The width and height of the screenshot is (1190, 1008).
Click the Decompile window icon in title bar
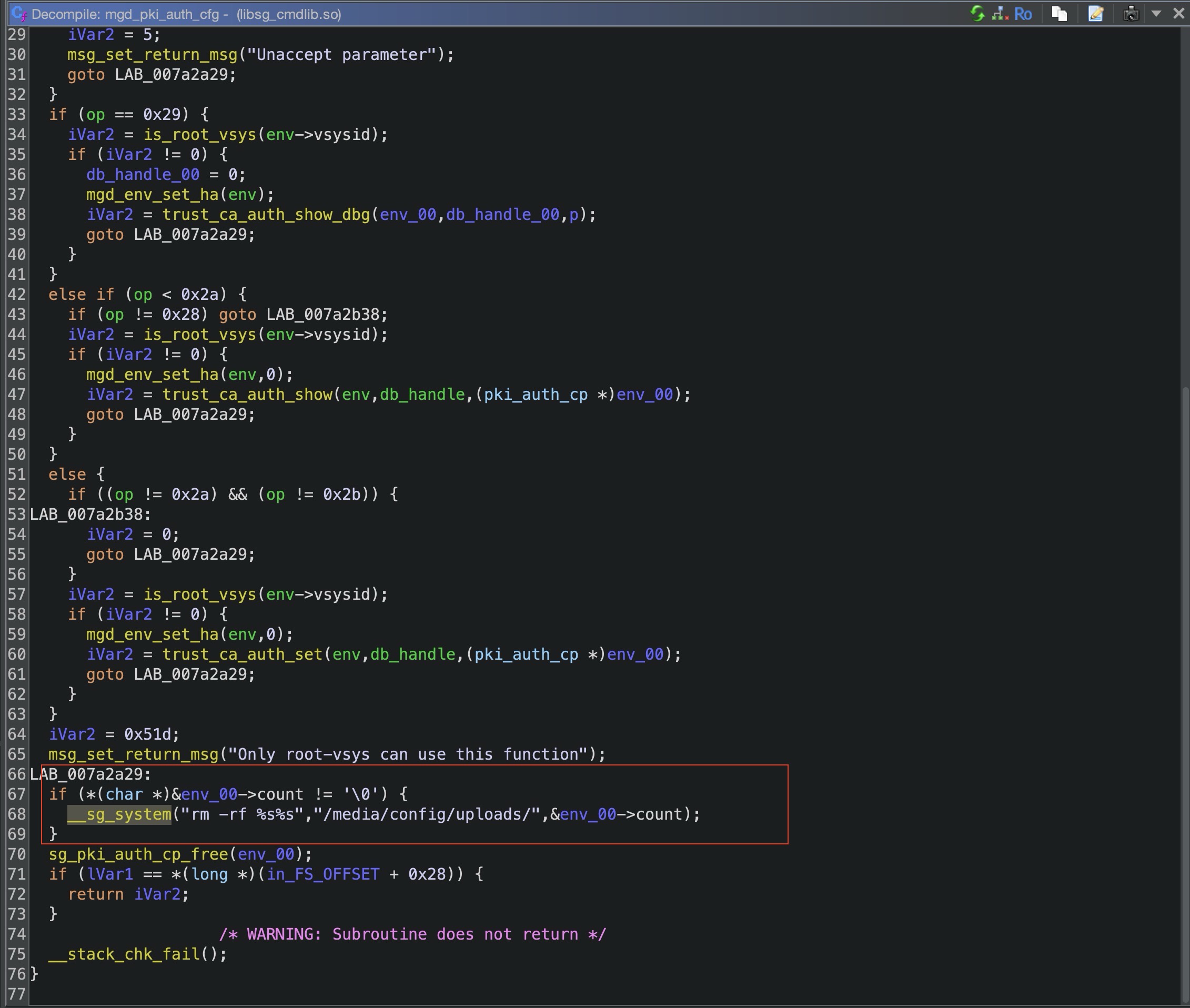[19, 14]
